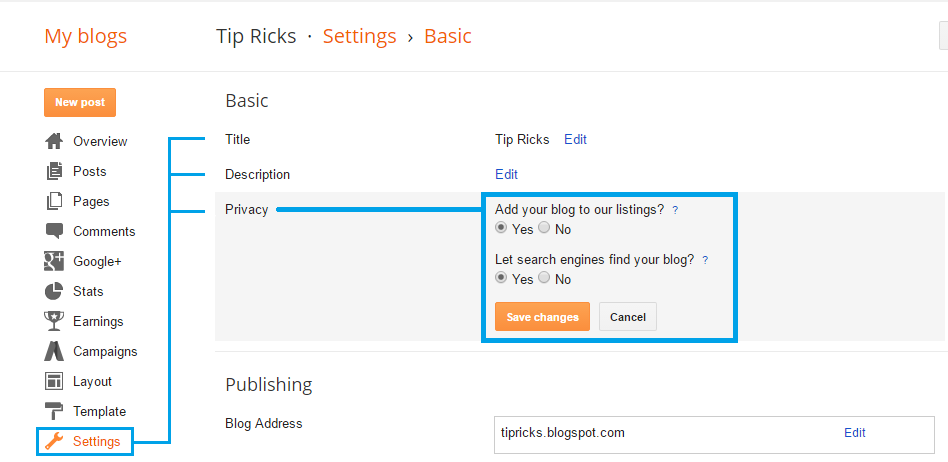948x462 pixels.
Task: Click the Campaigns AdWords icon
Action: tap(54, 351)
